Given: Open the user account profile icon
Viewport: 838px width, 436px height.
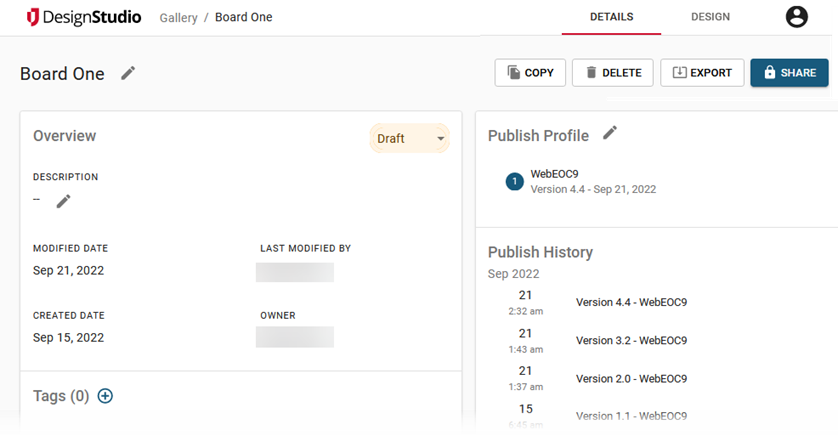Looking at the screenshot, I should (x=796, y=17).
